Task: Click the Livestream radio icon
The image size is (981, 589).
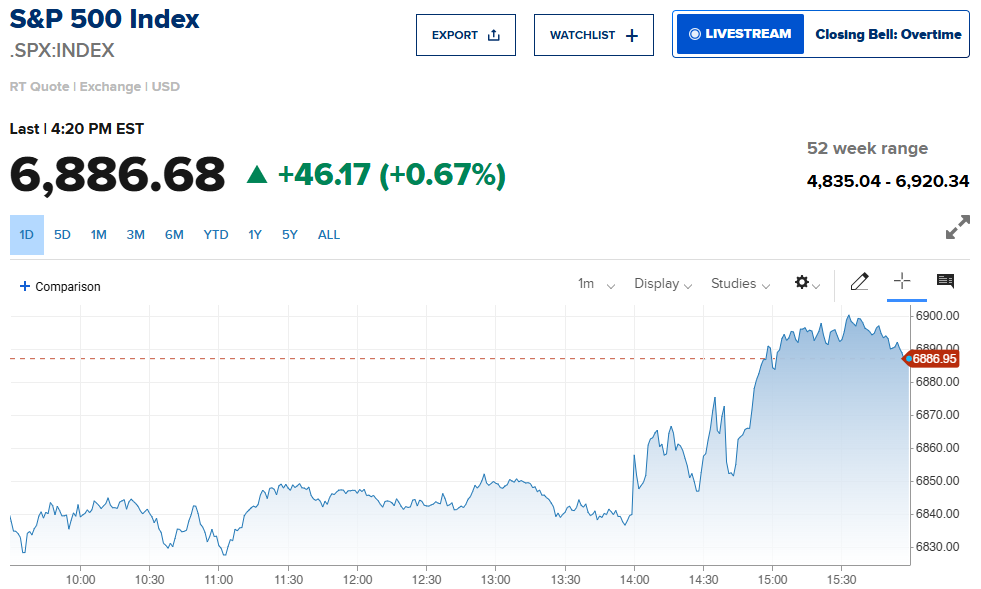Action: 695,34
